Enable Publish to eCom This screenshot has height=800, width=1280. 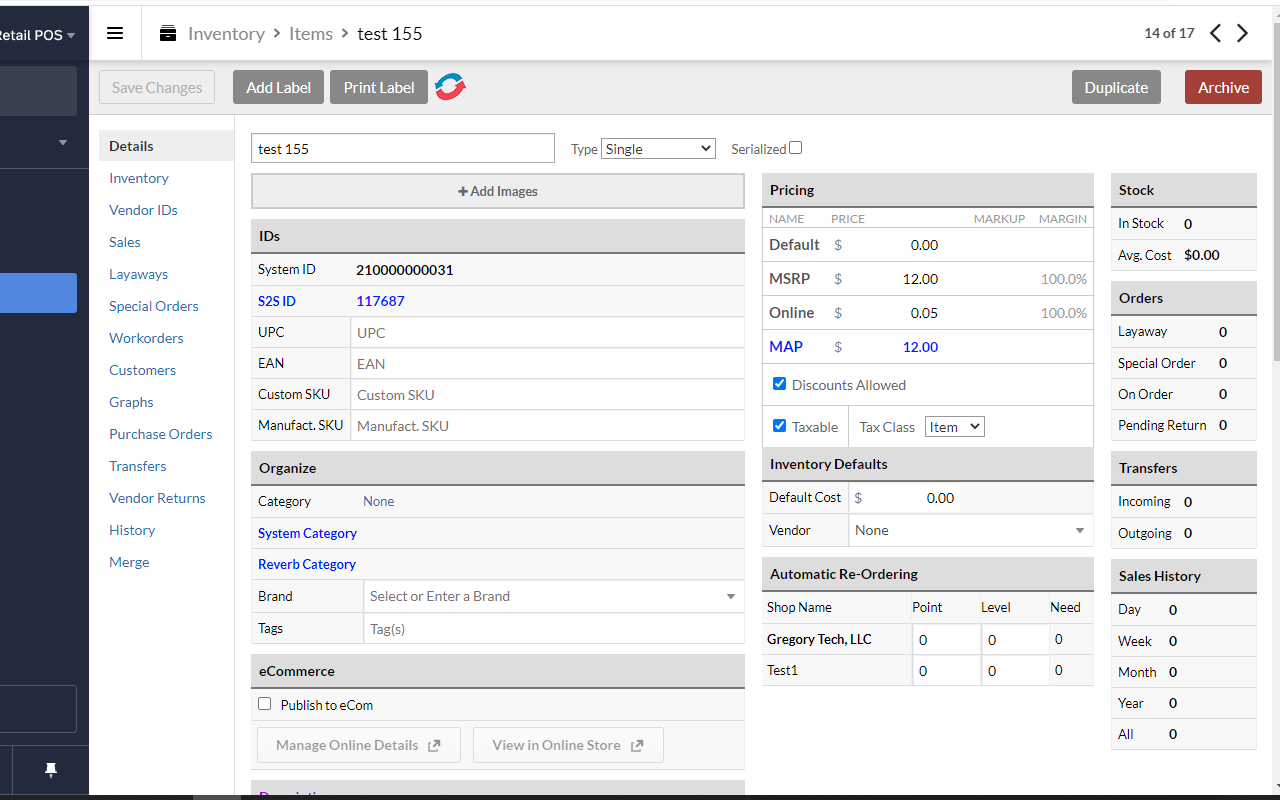coord(264,704)
